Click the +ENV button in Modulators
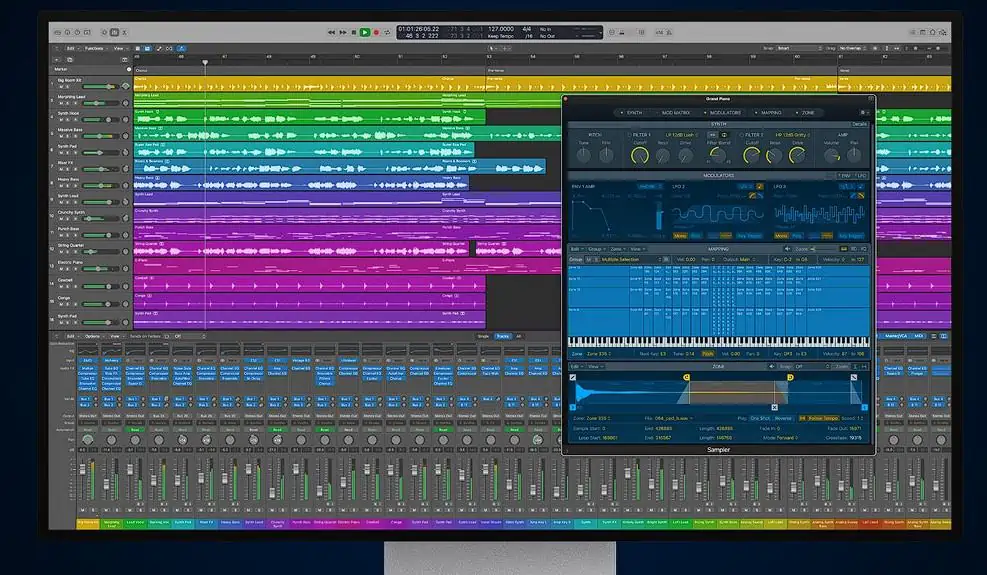Image resolution: width=987 pixels, height=575 pixels. pyautogui.click(x=844, y=176)
